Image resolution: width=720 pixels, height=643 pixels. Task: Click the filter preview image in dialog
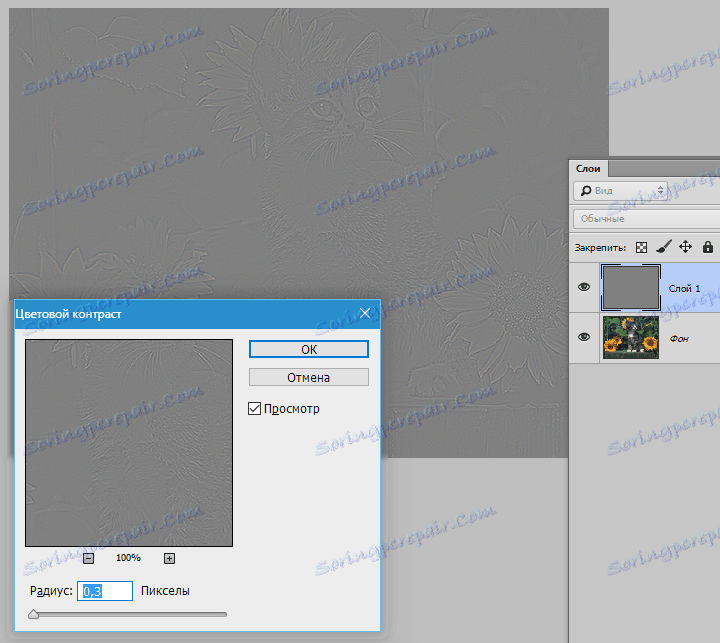[129, 443]
